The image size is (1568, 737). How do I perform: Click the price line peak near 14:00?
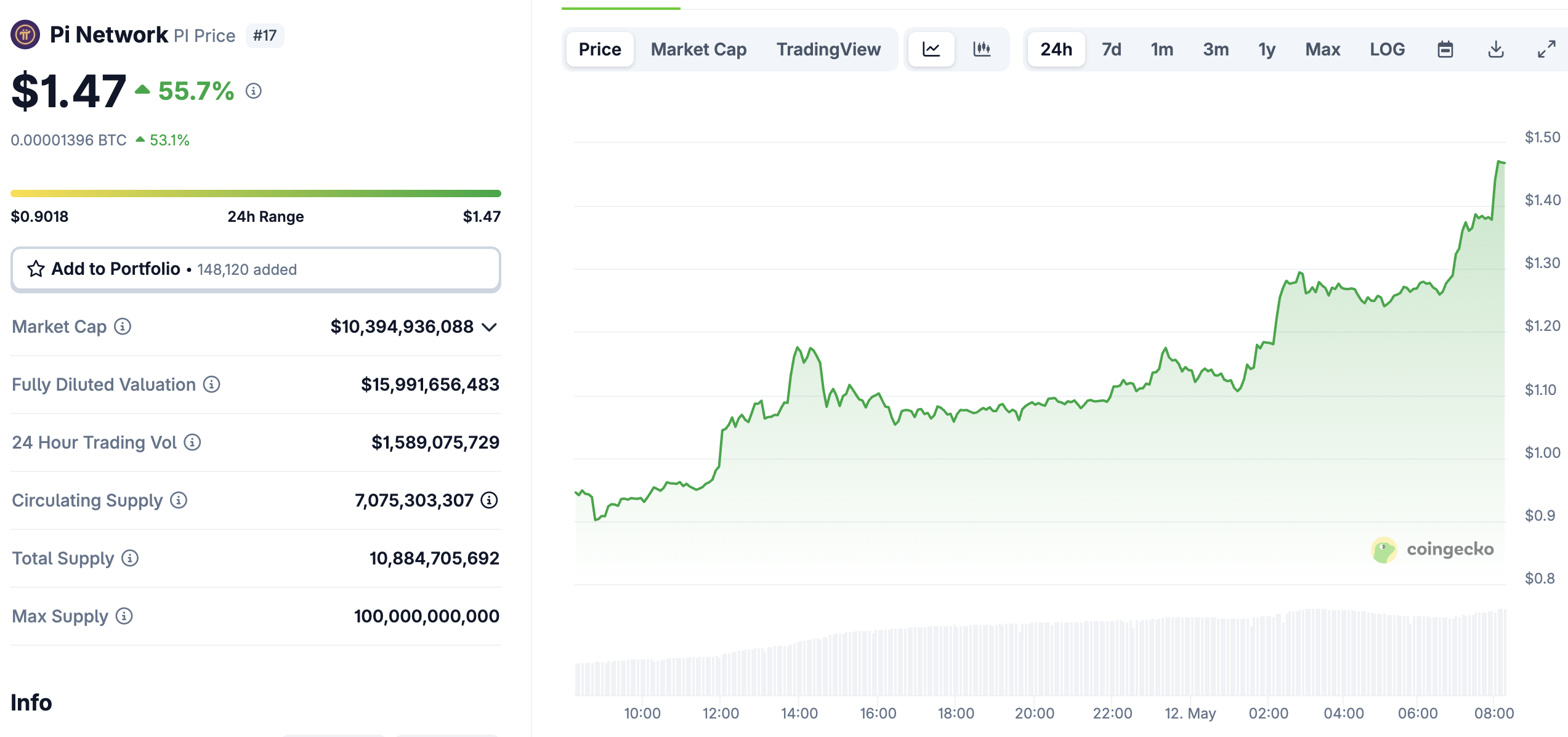click(798, 348)
